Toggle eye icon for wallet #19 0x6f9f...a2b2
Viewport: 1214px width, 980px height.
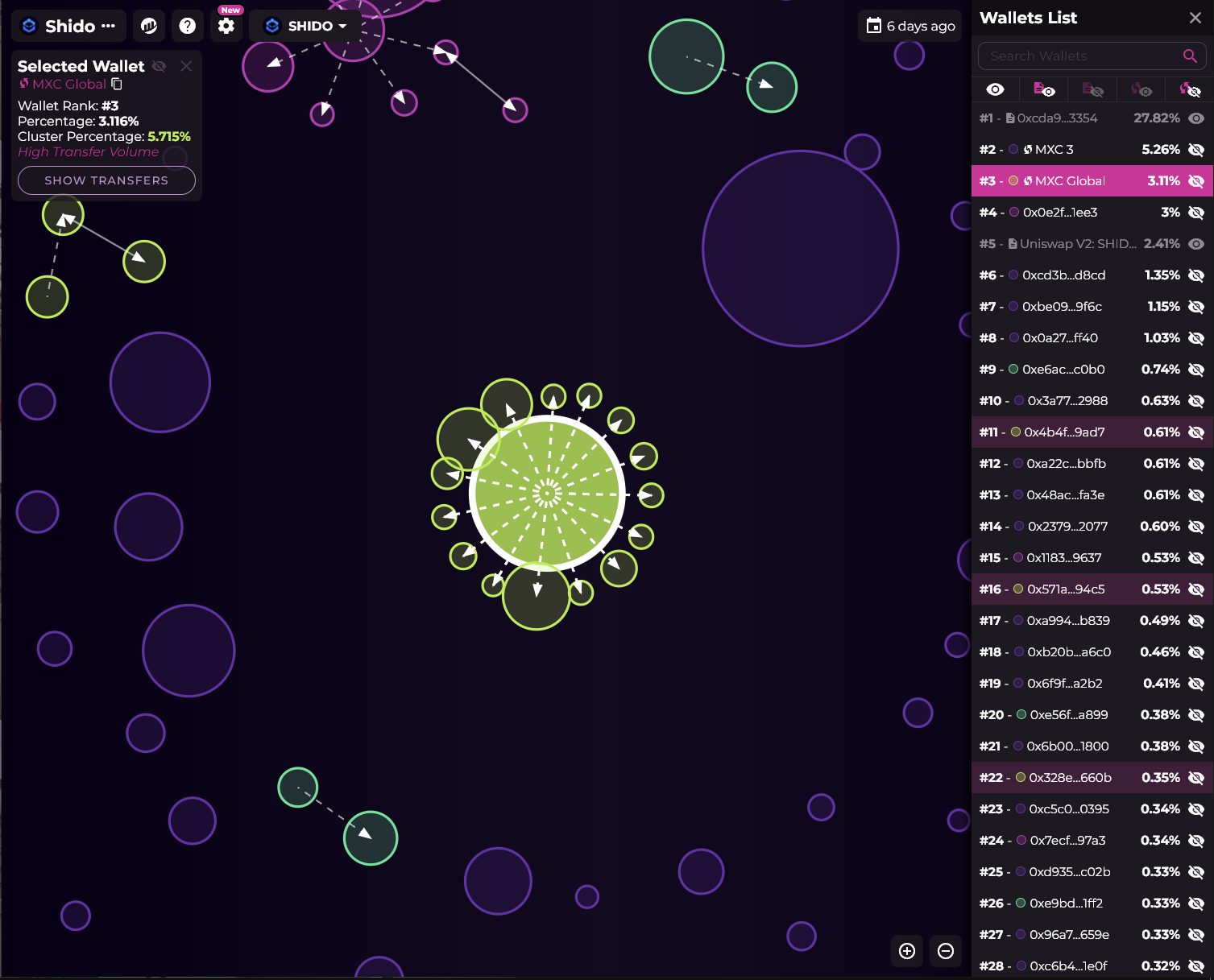pyautogui.click(x=1196, y=683)
